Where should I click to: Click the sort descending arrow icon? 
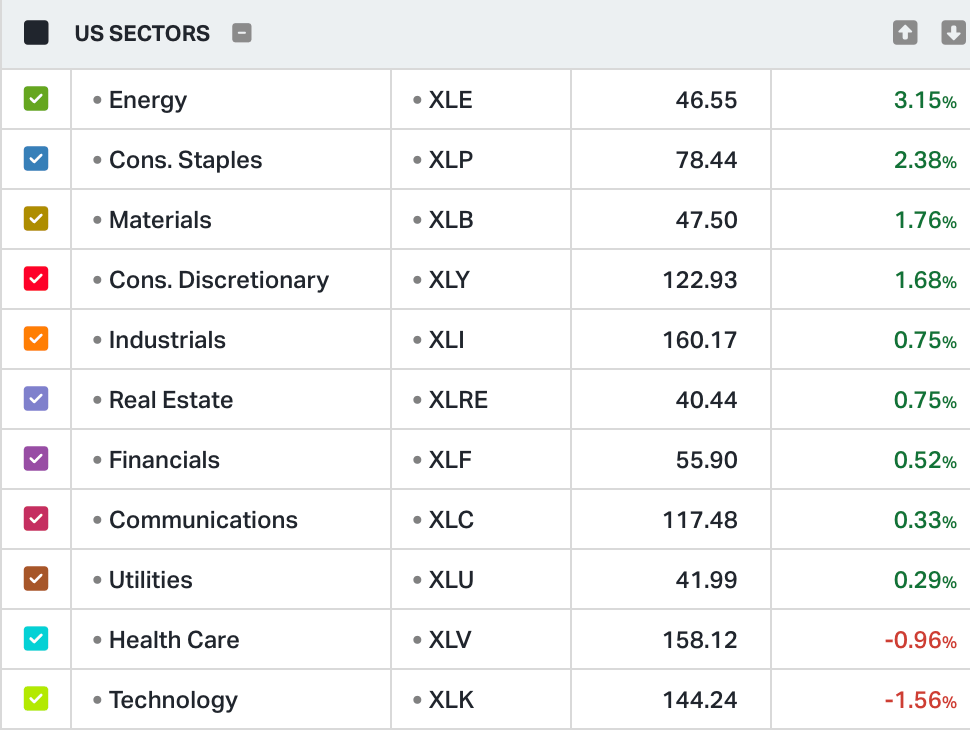[953, 33]
